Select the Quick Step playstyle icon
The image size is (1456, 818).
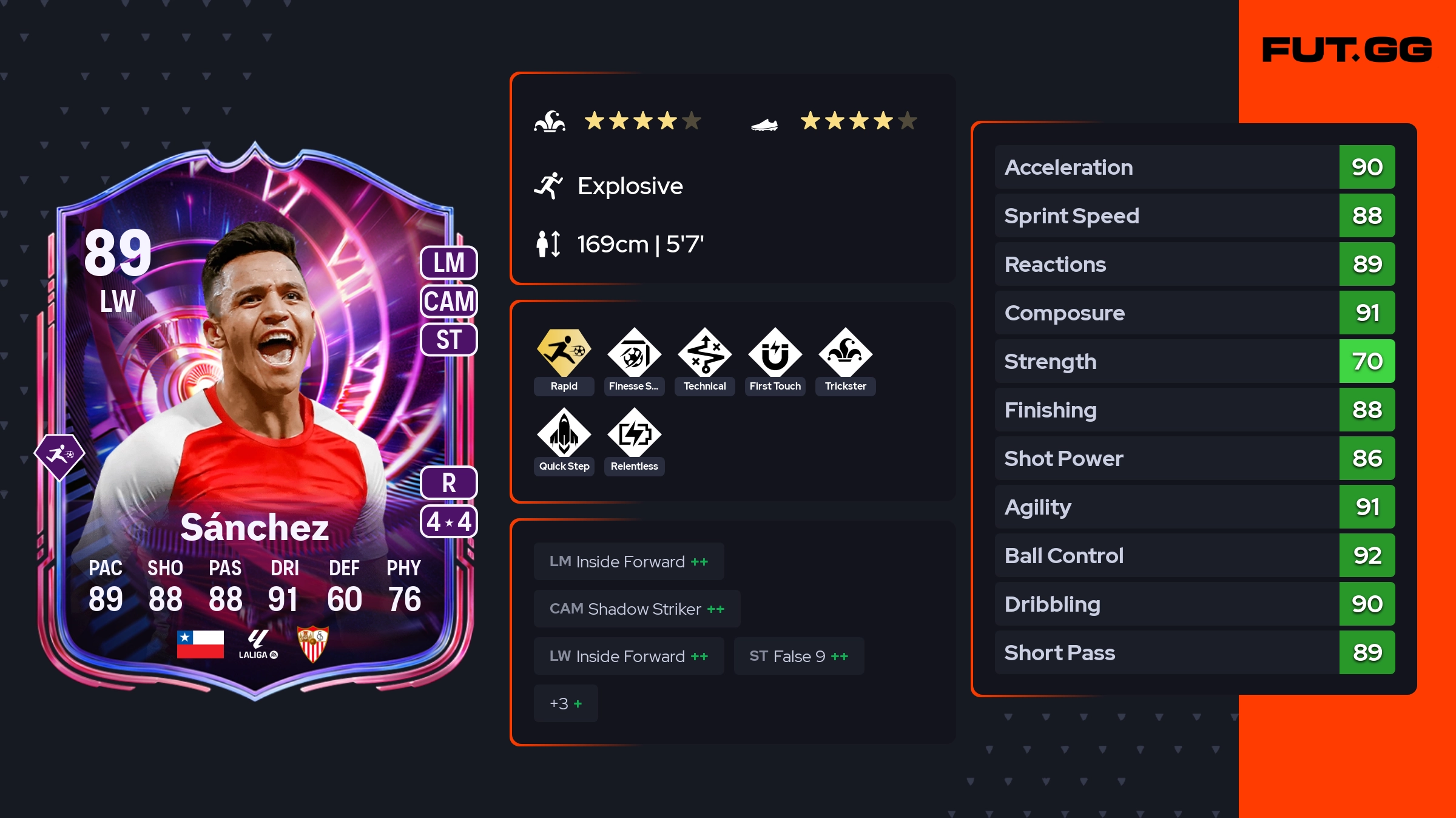(x=564, y=433)
